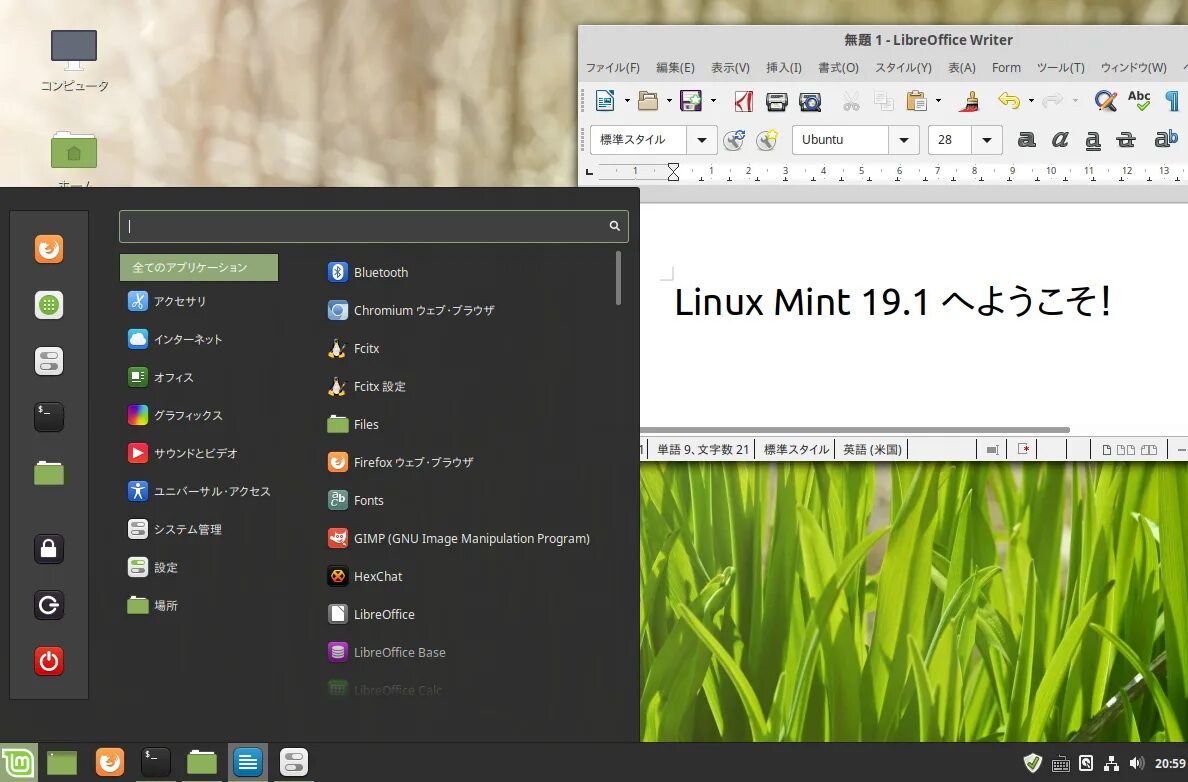Apply strikethrough formatting in Writer

click(x=1126, y=139)
